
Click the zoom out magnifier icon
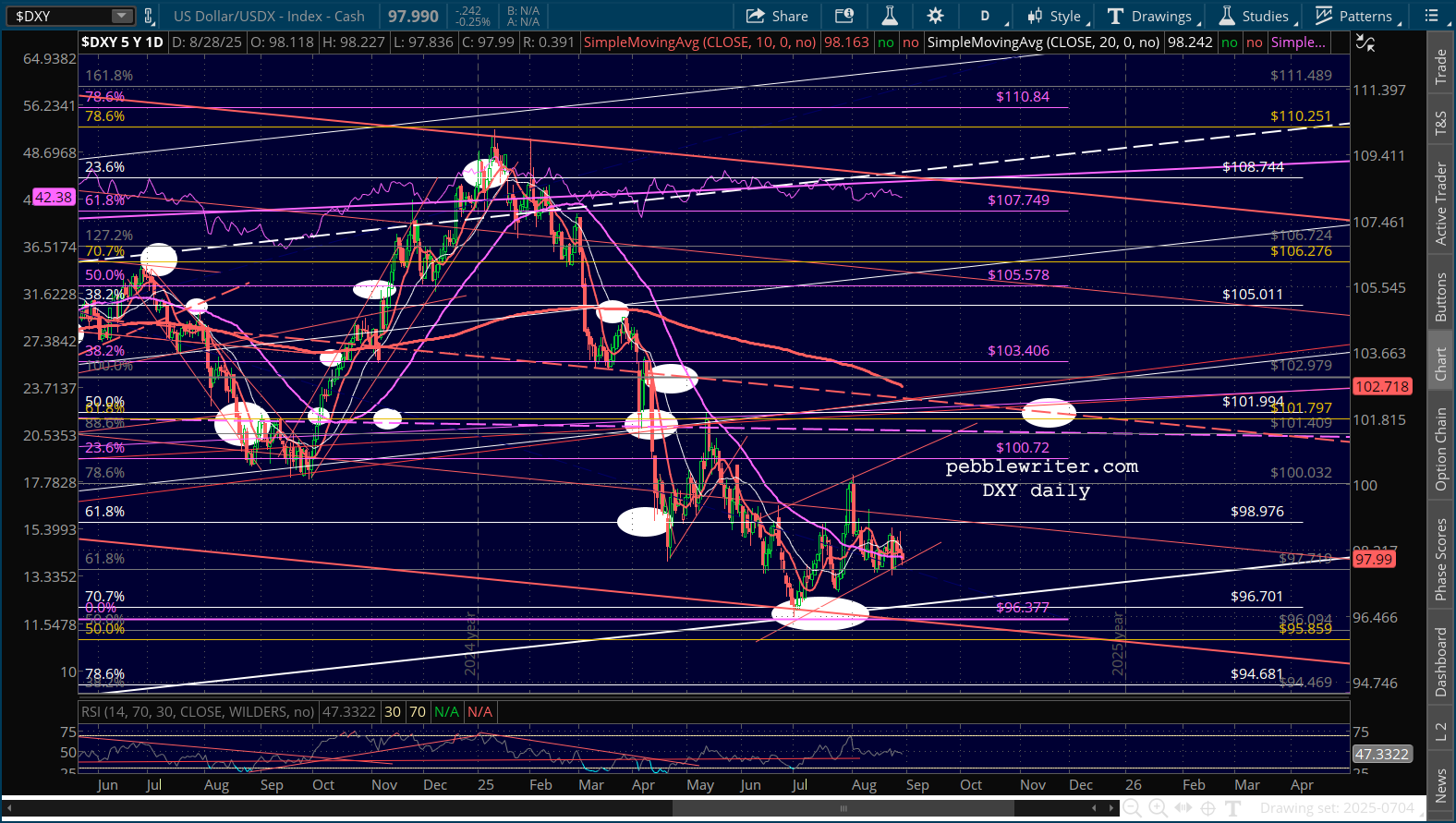coord(1132,808)
